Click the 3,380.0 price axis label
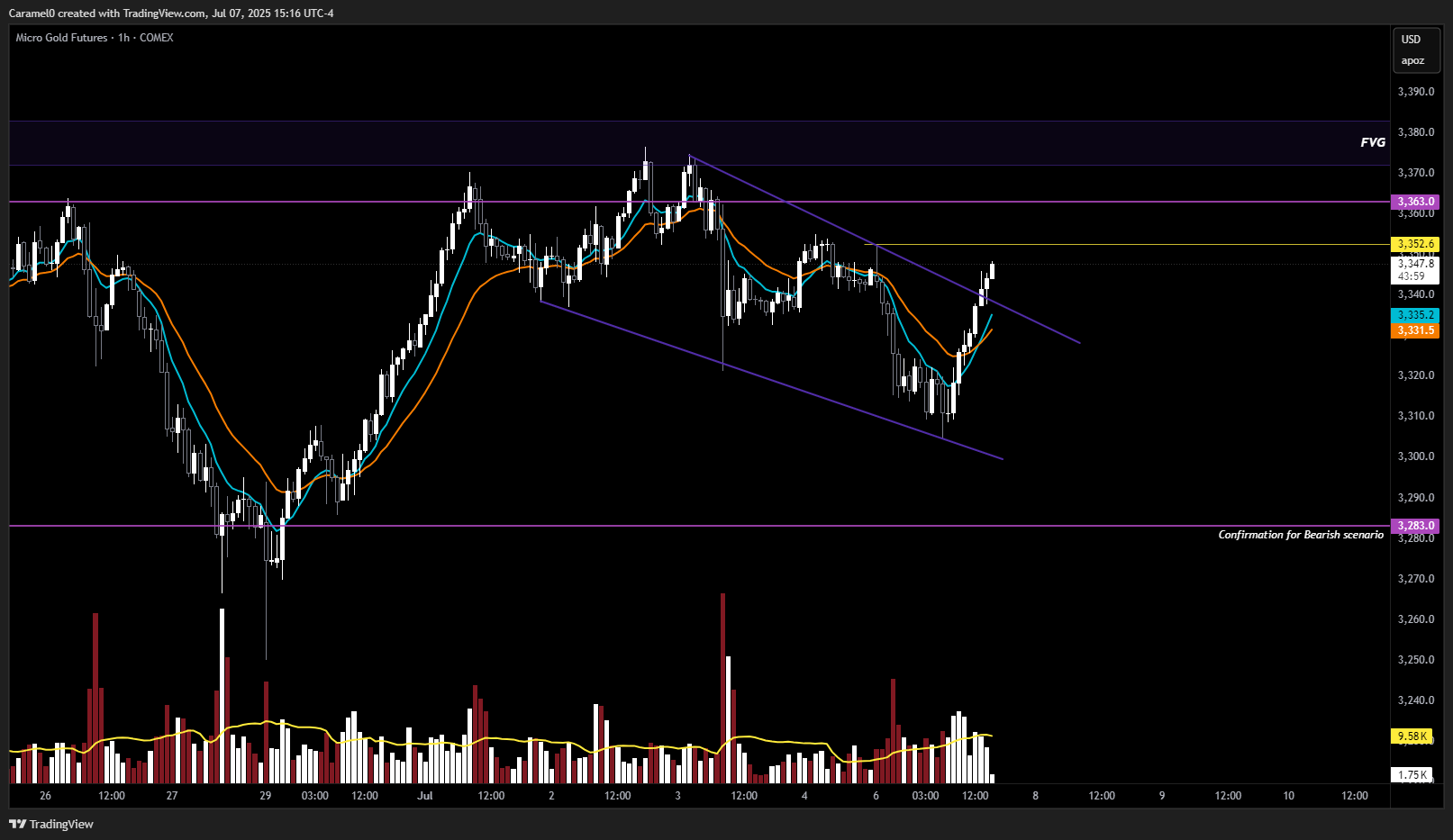This screenshot has height=840, width=1453. pos(1416,132)
